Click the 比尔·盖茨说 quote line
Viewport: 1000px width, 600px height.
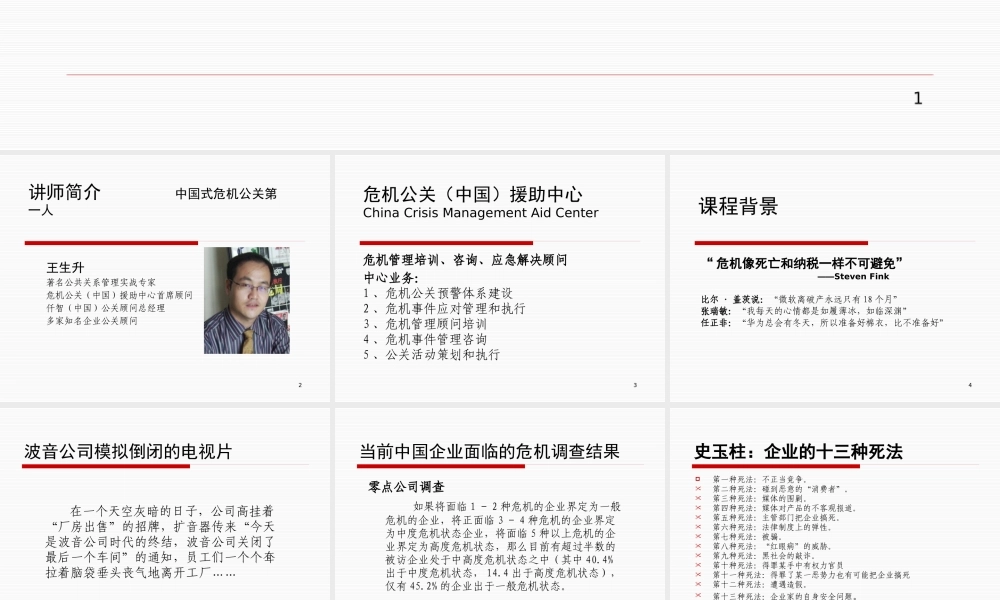(x=799, y=299)
